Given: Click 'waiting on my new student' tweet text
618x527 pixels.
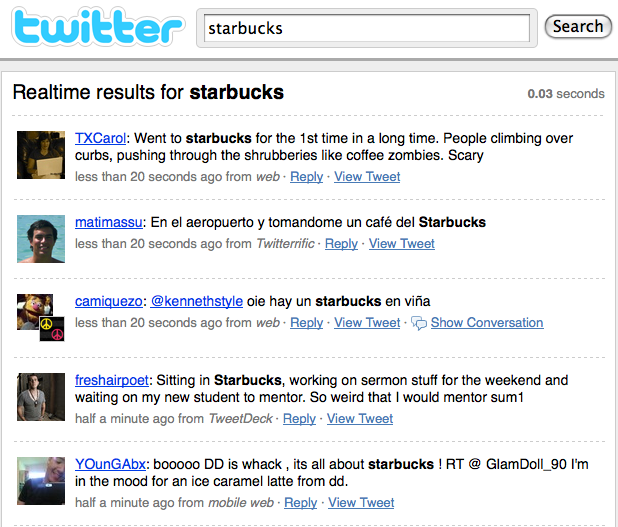Looking at the screenshot, I should point(157,397).
